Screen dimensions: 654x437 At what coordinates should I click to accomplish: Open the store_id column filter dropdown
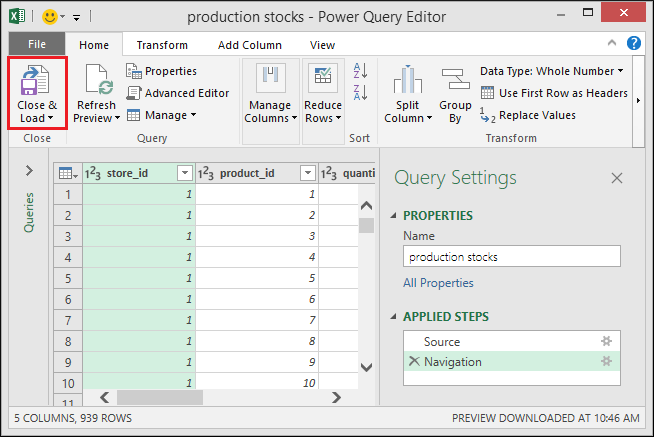[x=185, y=173]
